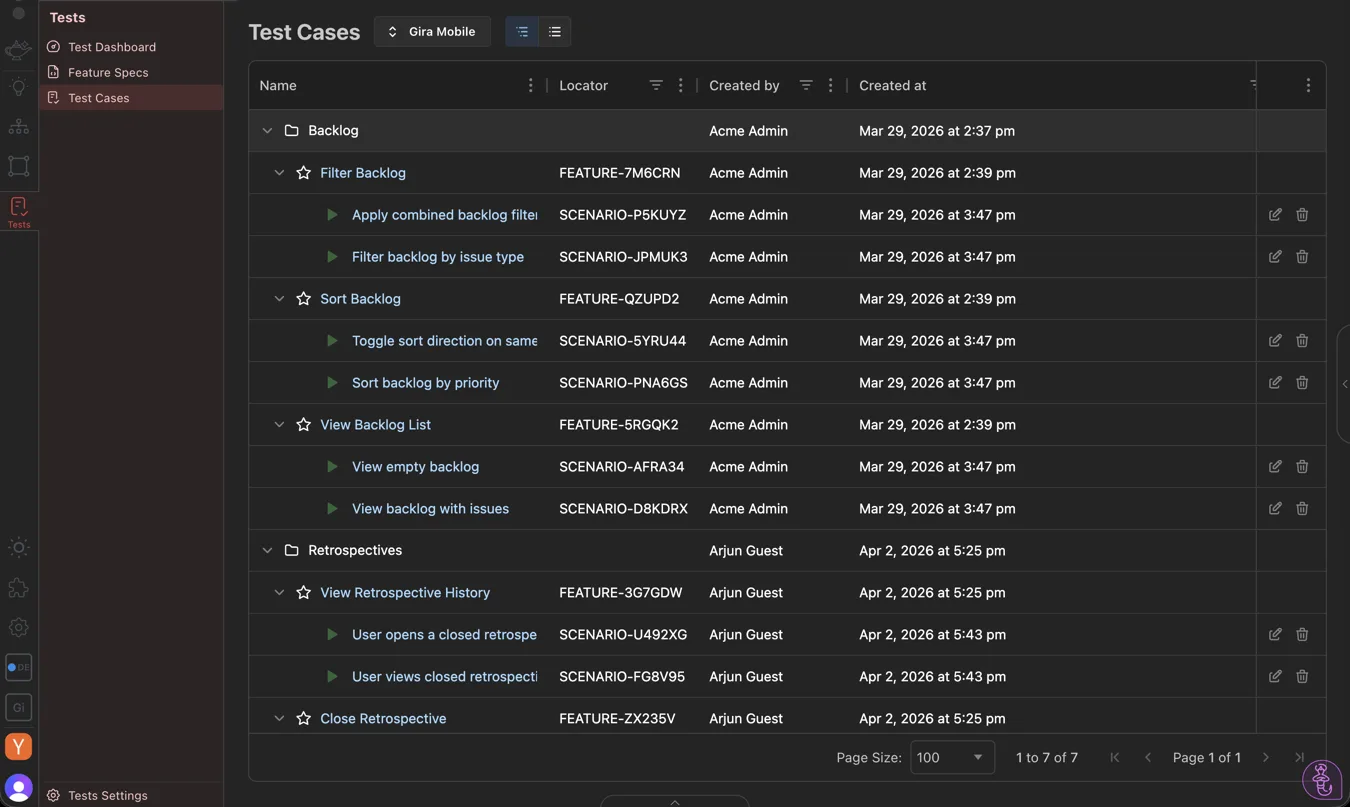Screen dimensions: 1350x807
Task: Edit Apply combined backlog filter scenario
Action: coord(1275,215)
